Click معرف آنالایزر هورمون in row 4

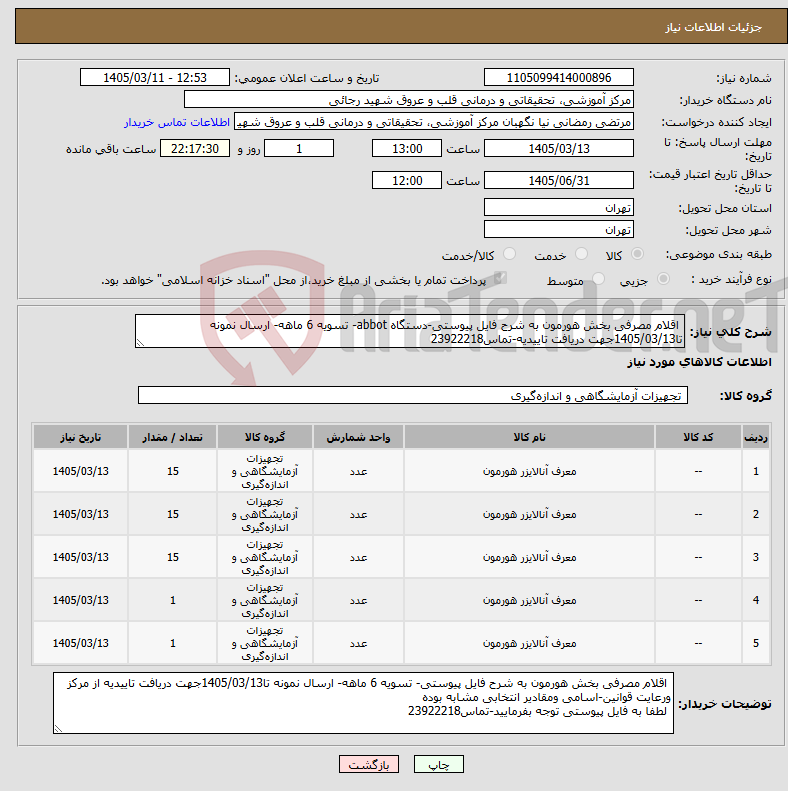click(529, 600)
